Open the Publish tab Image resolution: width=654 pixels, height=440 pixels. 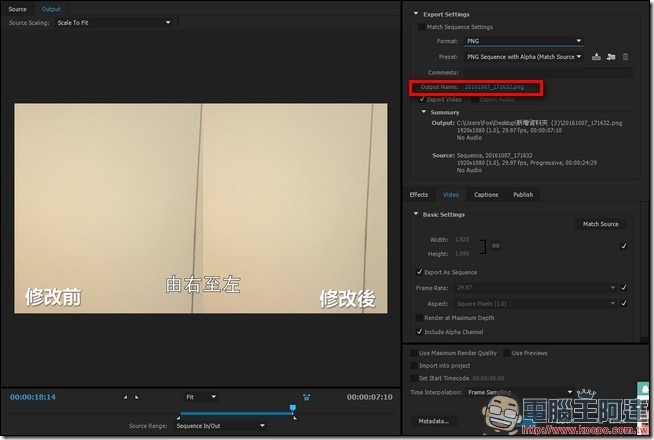click(x=523, y=195)
